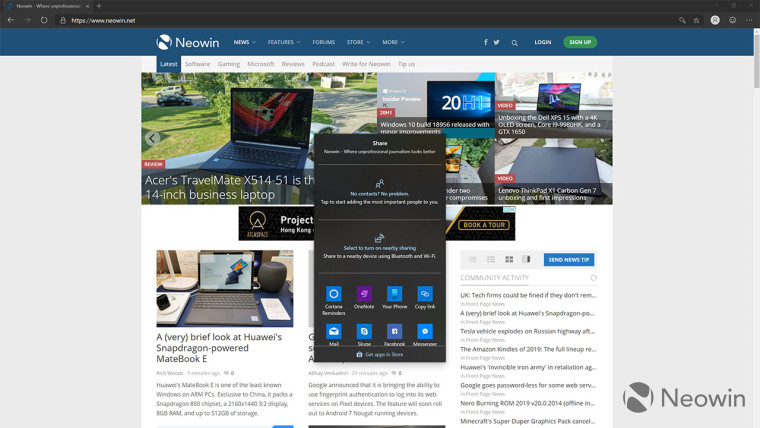Share to Facebook app
Image resolution: width=760 pixels, height=428 pixels.
tap(395, 334)
